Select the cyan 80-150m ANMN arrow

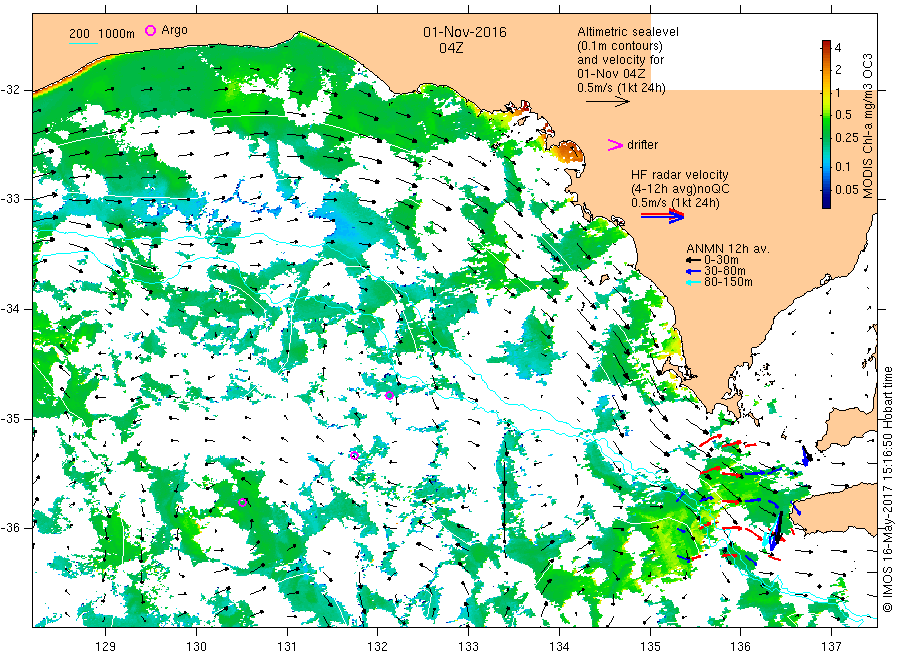pyautogui.click(x=692, y=282)
